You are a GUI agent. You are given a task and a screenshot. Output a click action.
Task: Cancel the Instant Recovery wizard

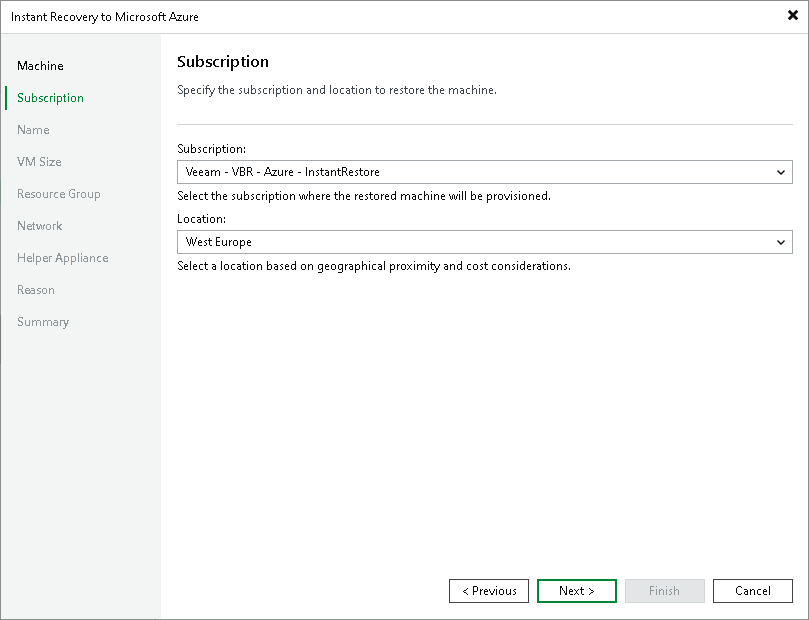point(752,590)
